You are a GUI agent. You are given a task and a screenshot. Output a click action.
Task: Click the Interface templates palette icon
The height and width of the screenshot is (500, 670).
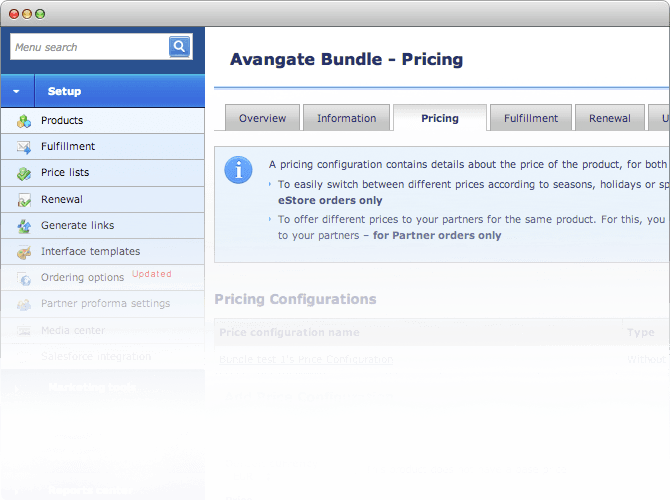[24, 252]
